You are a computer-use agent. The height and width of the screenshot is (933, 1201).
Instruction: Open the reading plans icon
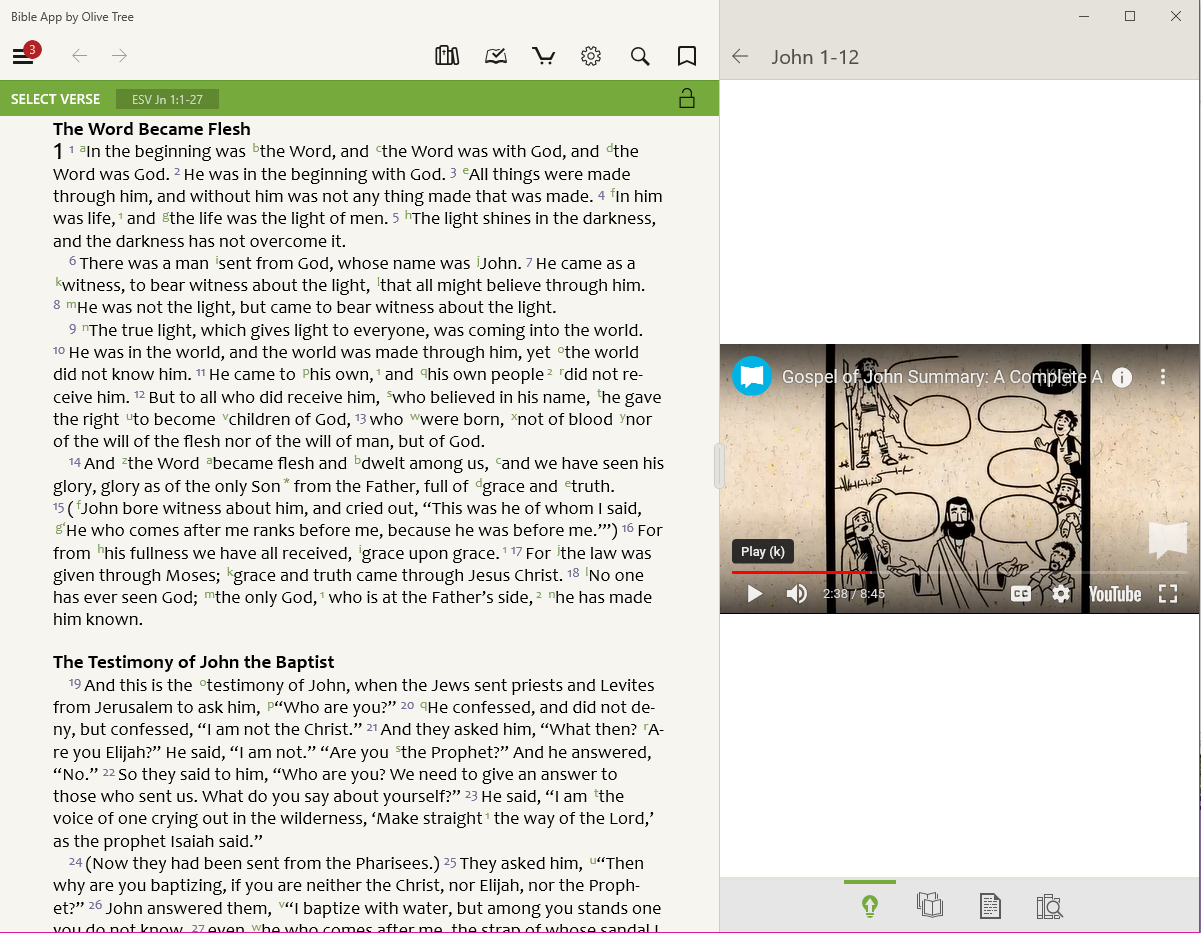(x=496, y=56)
